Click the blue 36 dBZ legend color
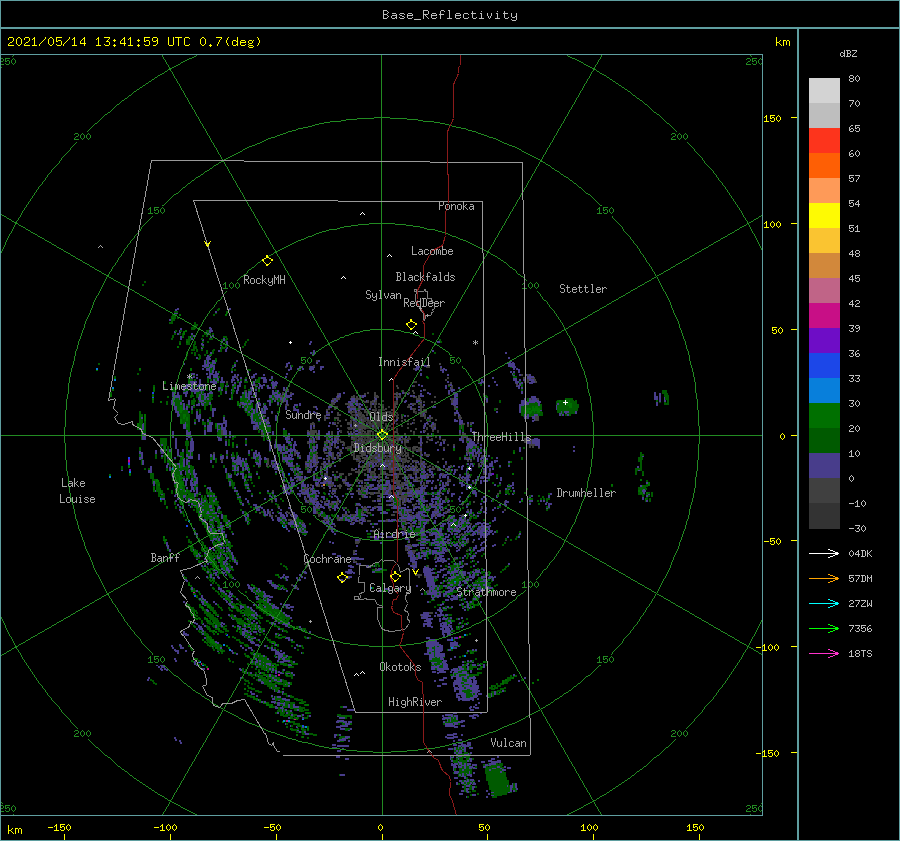 point(824,366)
